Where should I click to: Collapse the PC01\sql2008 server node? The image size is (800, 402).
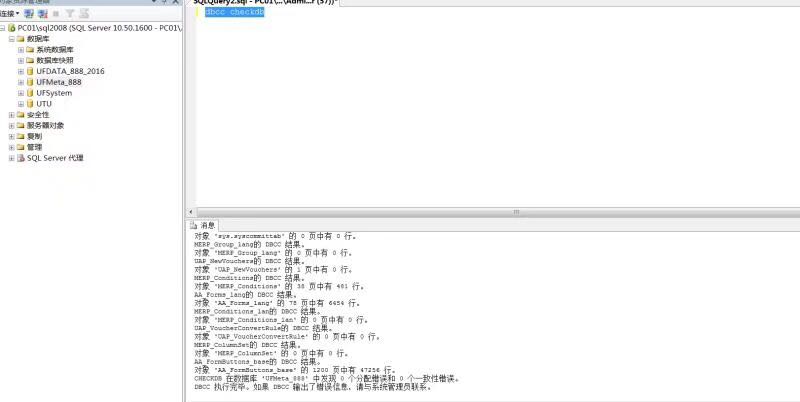[3, 28]
